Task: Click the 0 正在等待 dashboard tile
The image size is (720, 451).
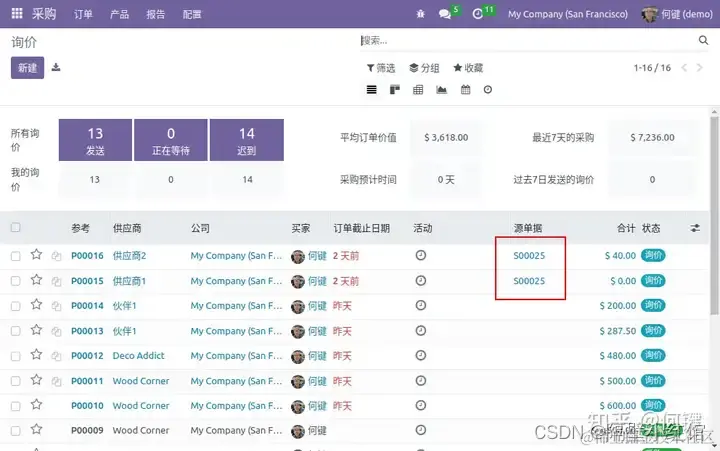Action: click(171, 140)
